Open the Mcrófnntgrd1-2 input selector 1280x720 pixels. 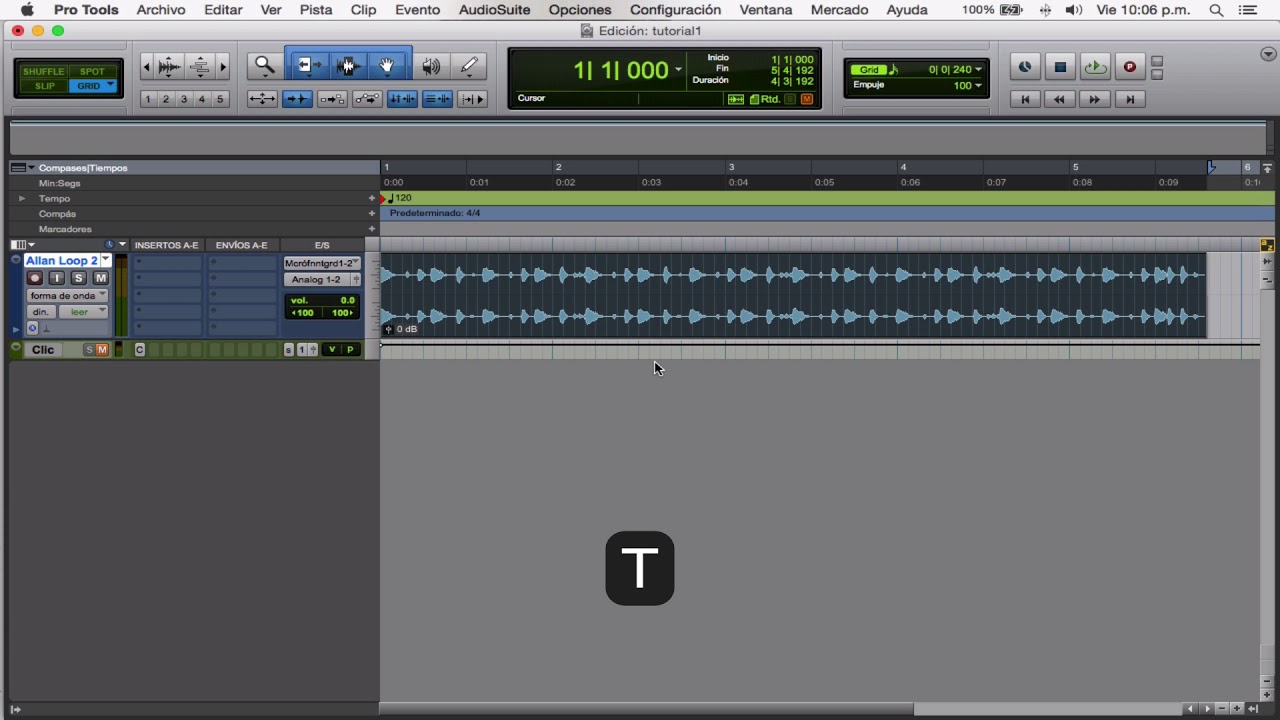click(322, 263)
